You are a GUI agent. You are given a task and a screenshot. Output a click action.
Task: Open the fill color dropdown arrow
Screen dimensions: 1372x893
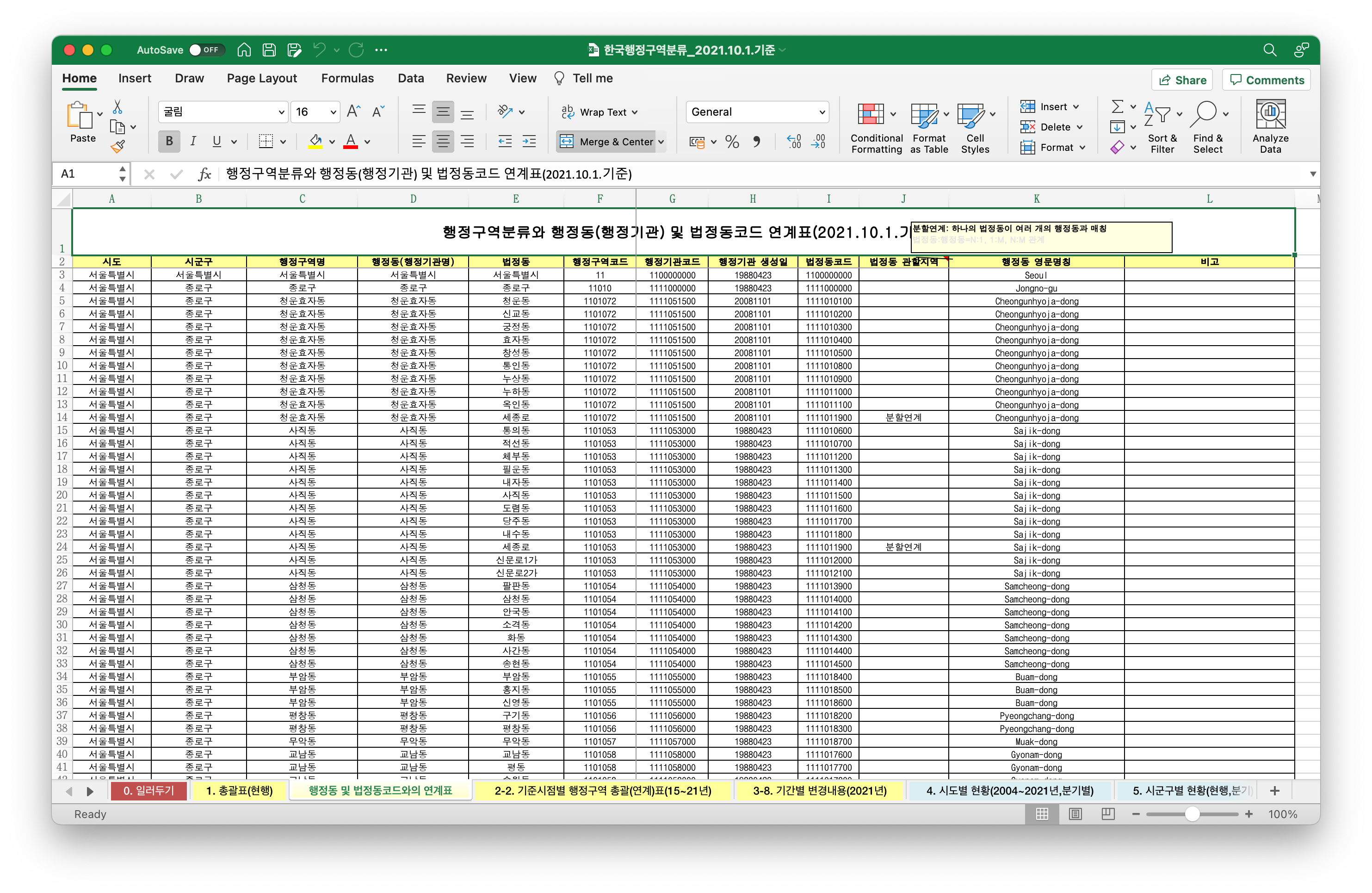[x=332, y=141]
